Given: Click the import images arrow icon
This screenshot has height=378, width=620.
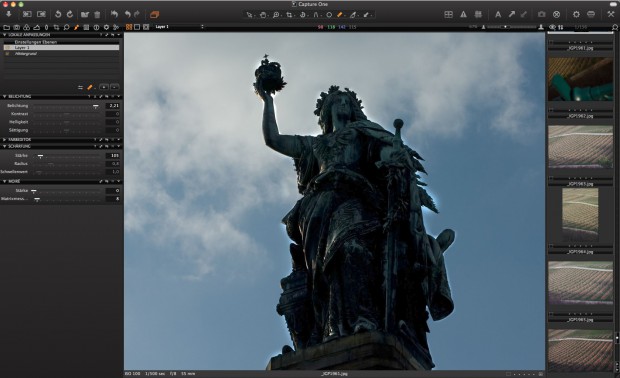Looking at the screenshot, I should click(8, 14).
